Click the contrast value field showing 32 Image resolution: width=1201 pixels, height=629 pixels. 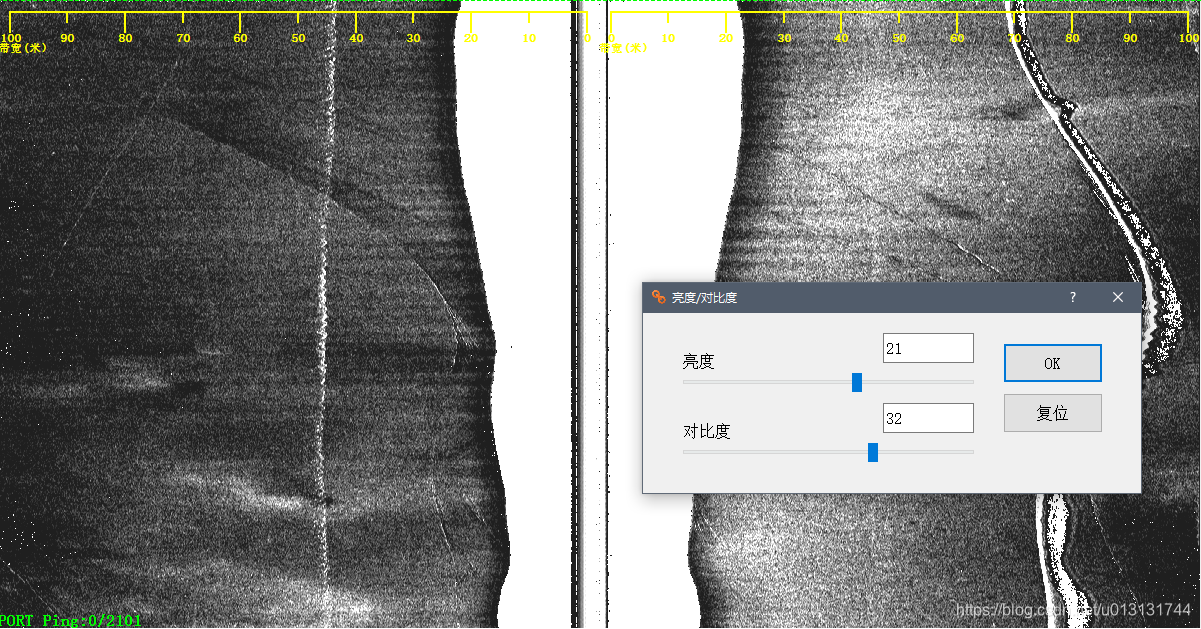tap(928, 418)
